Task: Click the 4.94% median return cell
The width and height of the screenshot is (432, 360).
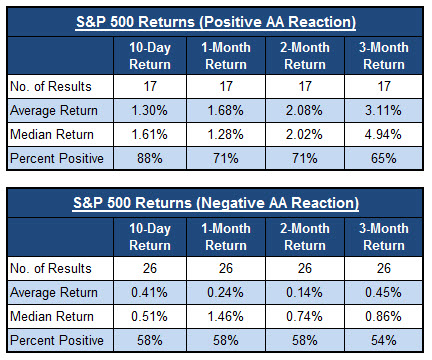Action: [x=384, y=134]
